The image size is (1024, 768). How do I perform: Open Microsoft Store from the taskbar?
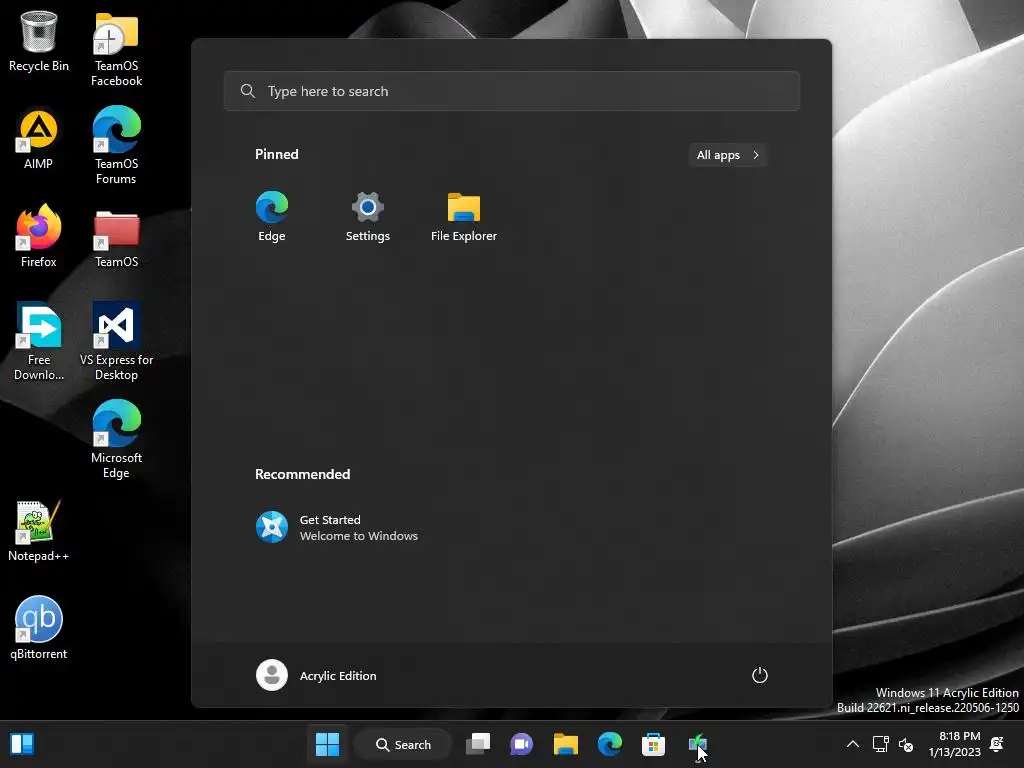click(653, 744)
